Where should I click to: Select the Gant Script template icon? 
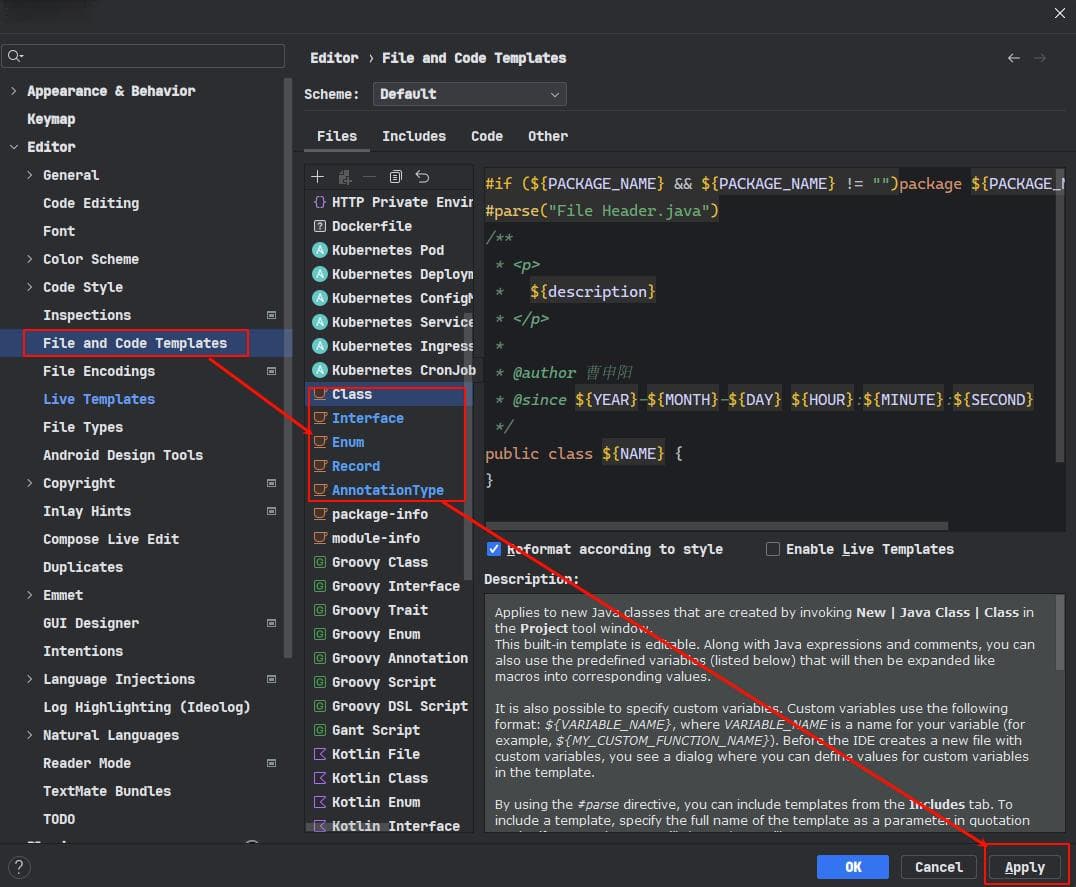[319, 731]
